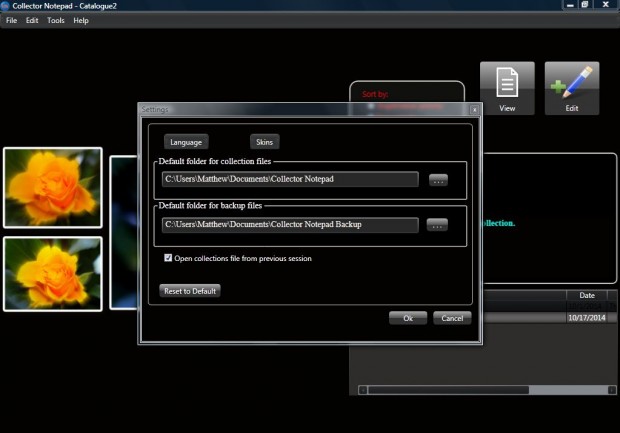Click the left arrow of the horizontal scrollbar
This screenshot has width=620, height=433.
(x=363, y=389)
